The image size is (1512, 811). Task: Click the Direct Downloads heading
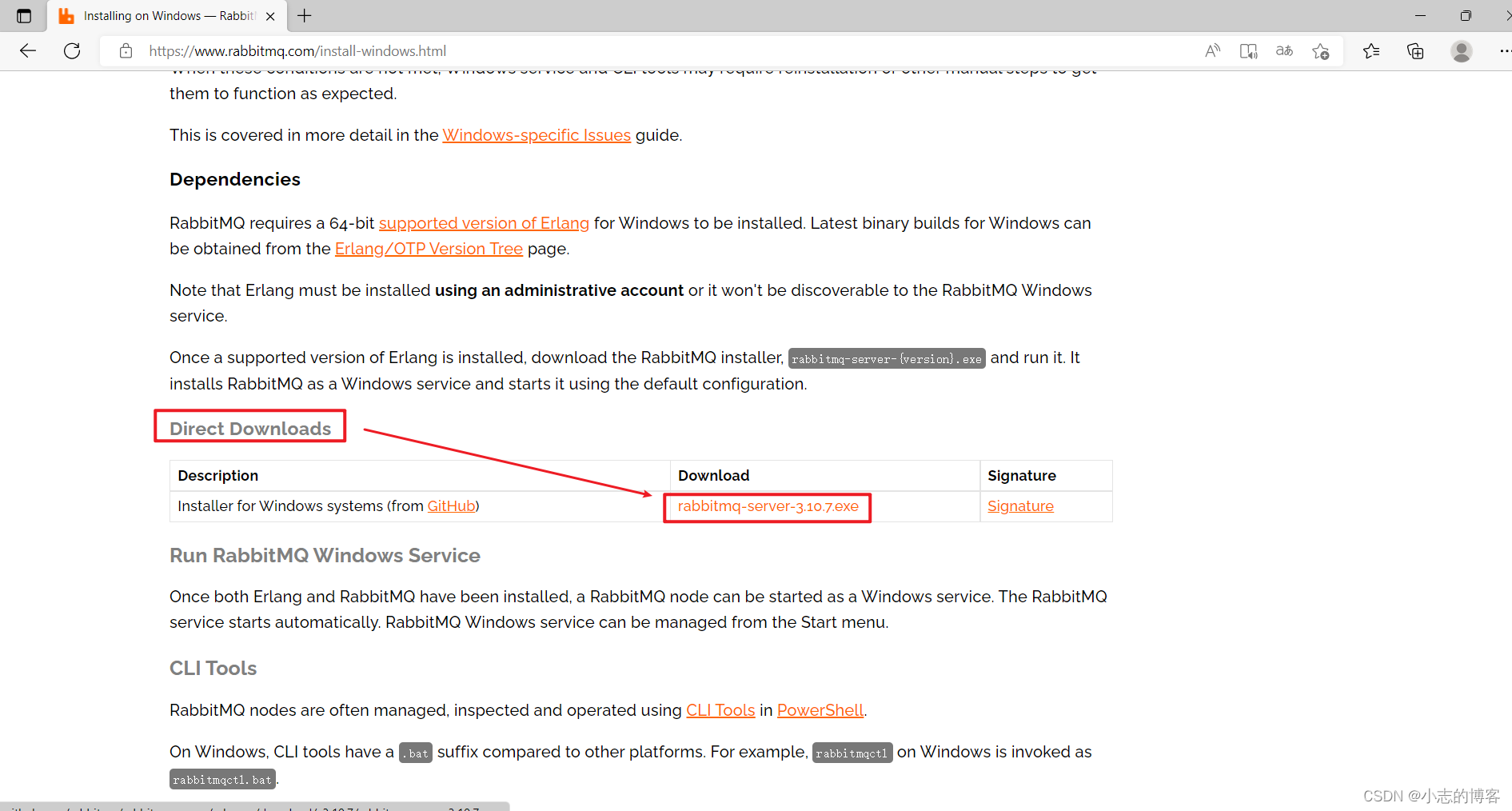point(250,429)
